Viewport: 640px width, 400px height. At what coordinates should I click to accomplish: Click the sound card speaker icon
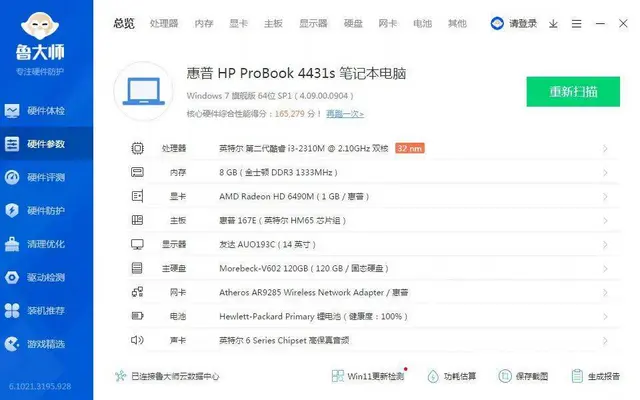tap(138, 340)
